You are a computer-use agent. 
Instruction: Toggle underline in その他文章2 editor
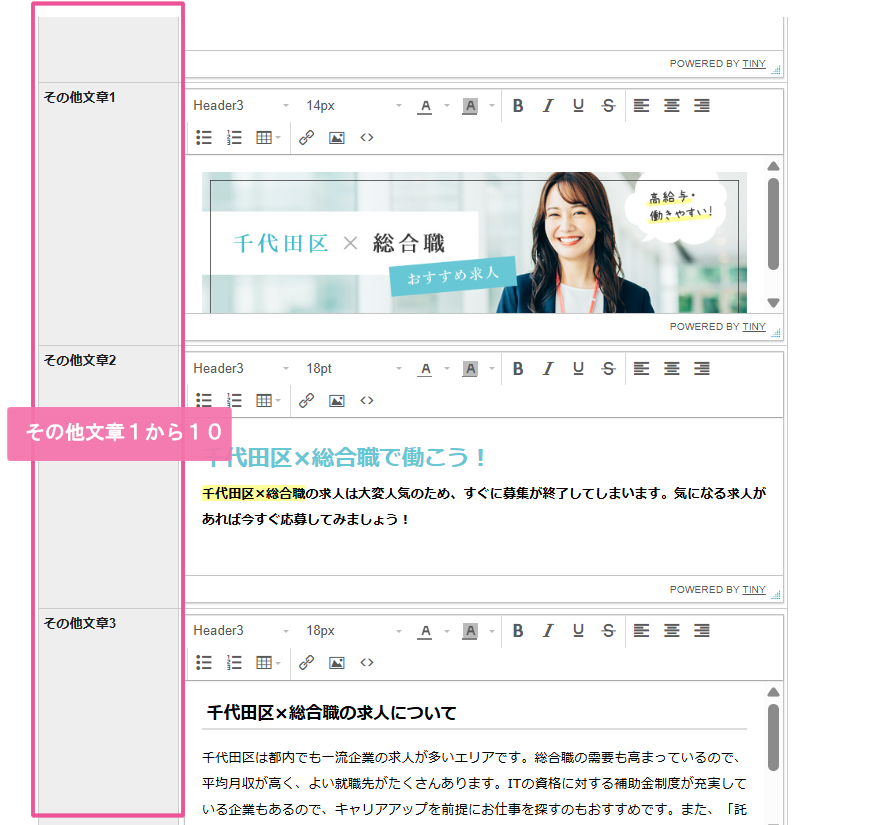[x=579, y=369]
